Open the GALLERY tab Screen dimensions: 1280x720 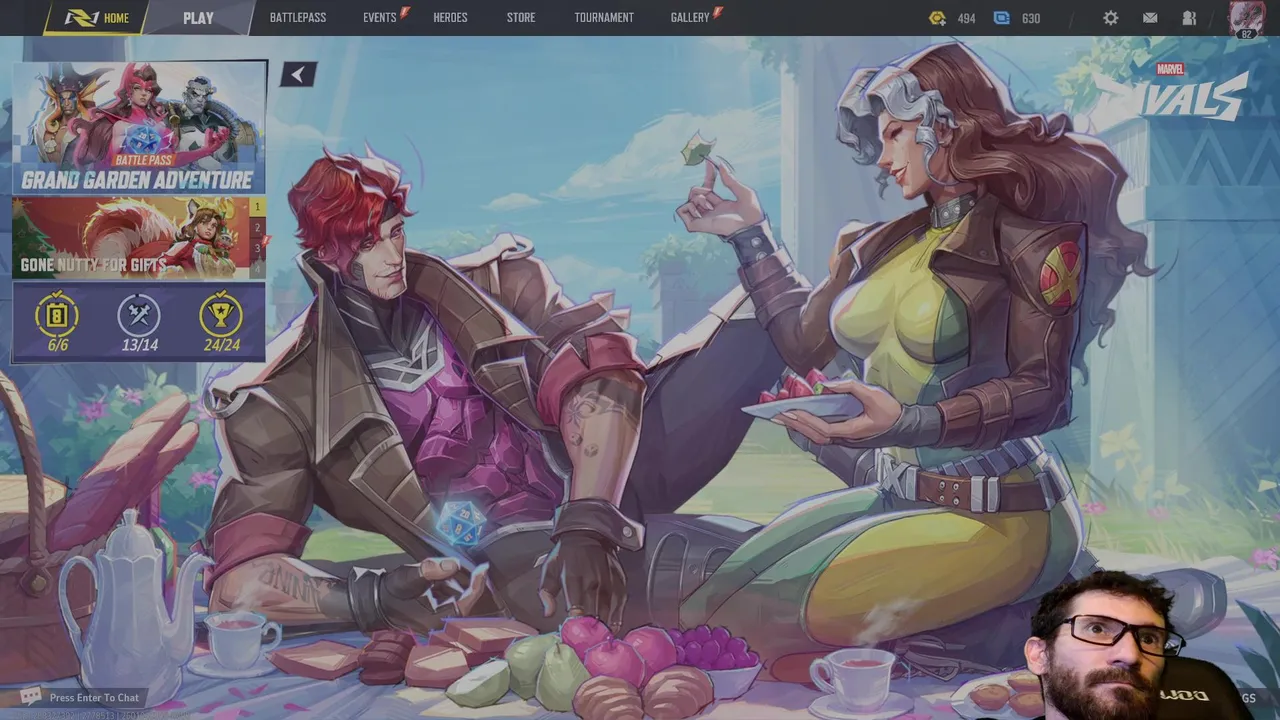(690, 18)
